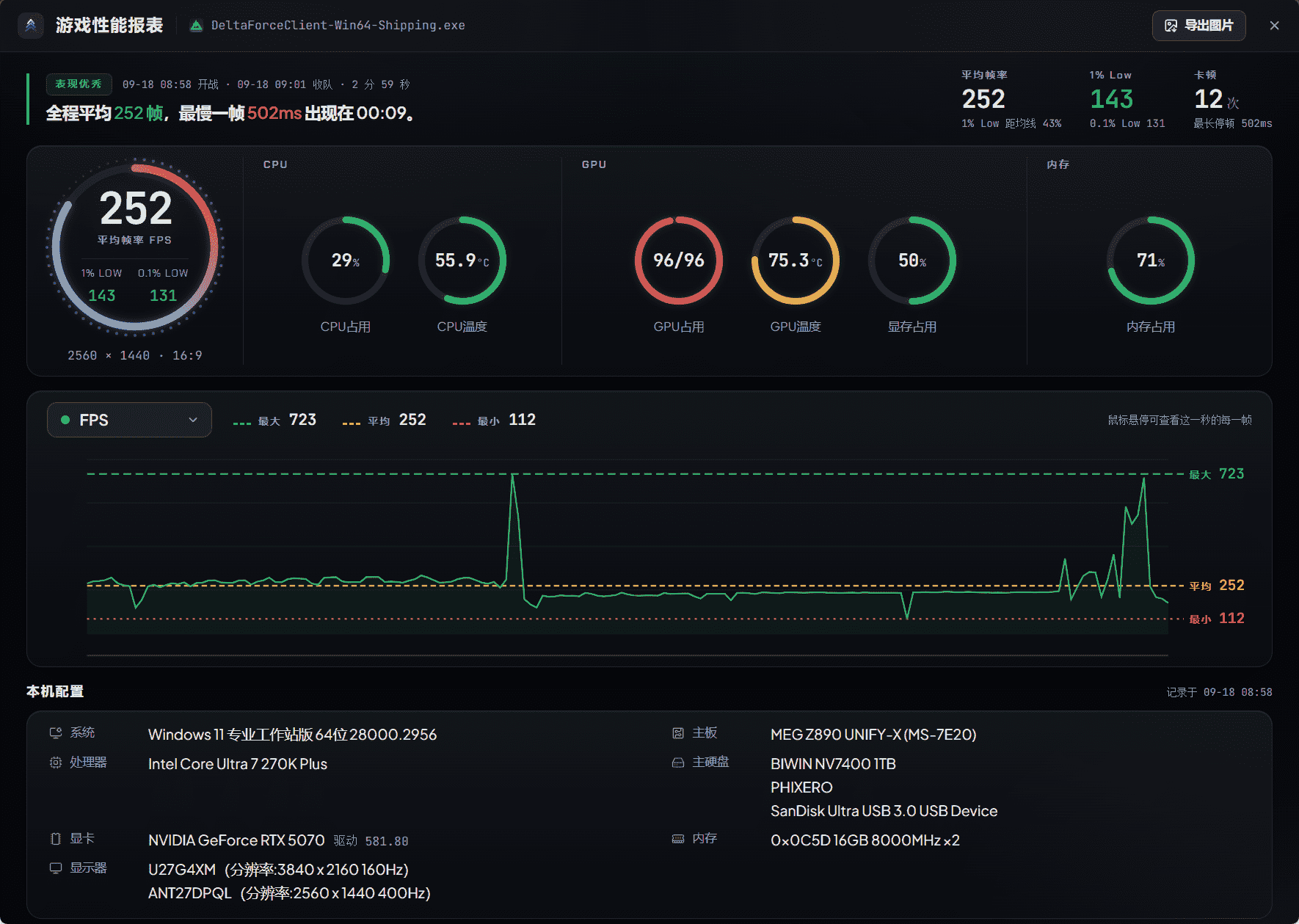The image size is (1299, 924).
Task: Click the 主硬盘 disk icon
Action: click(678, 763)
